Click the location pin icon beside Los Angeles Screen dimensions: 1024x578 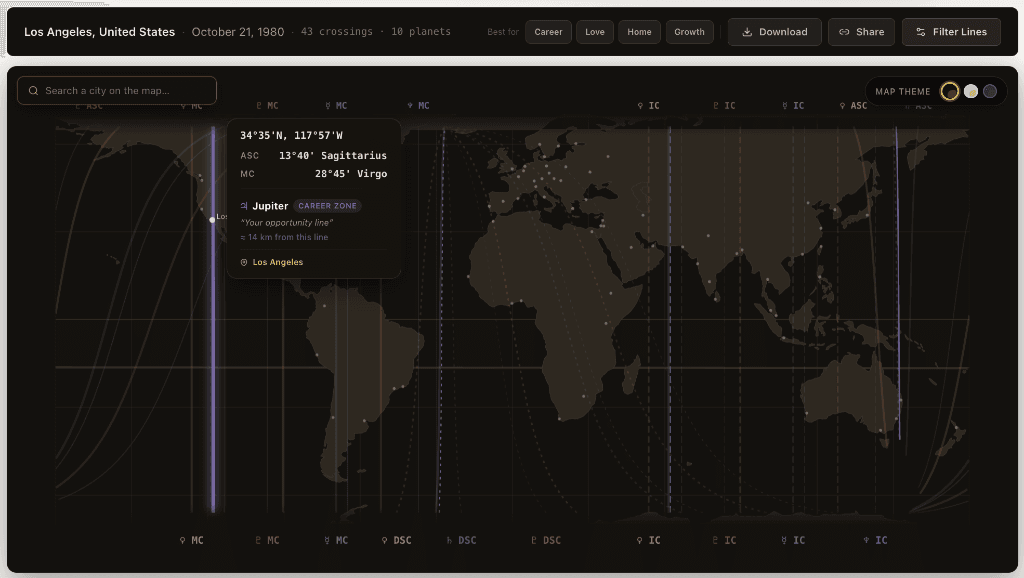pyautogui.click(x=243, y=262)
